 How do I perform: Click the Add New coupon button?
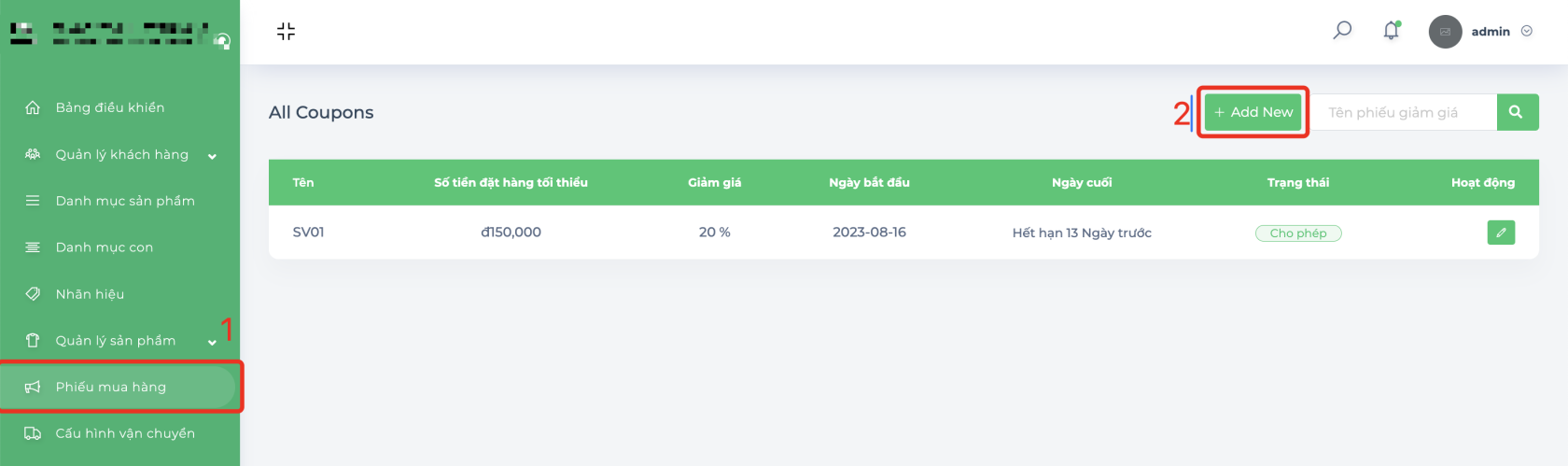click(x=1253, y=112)
